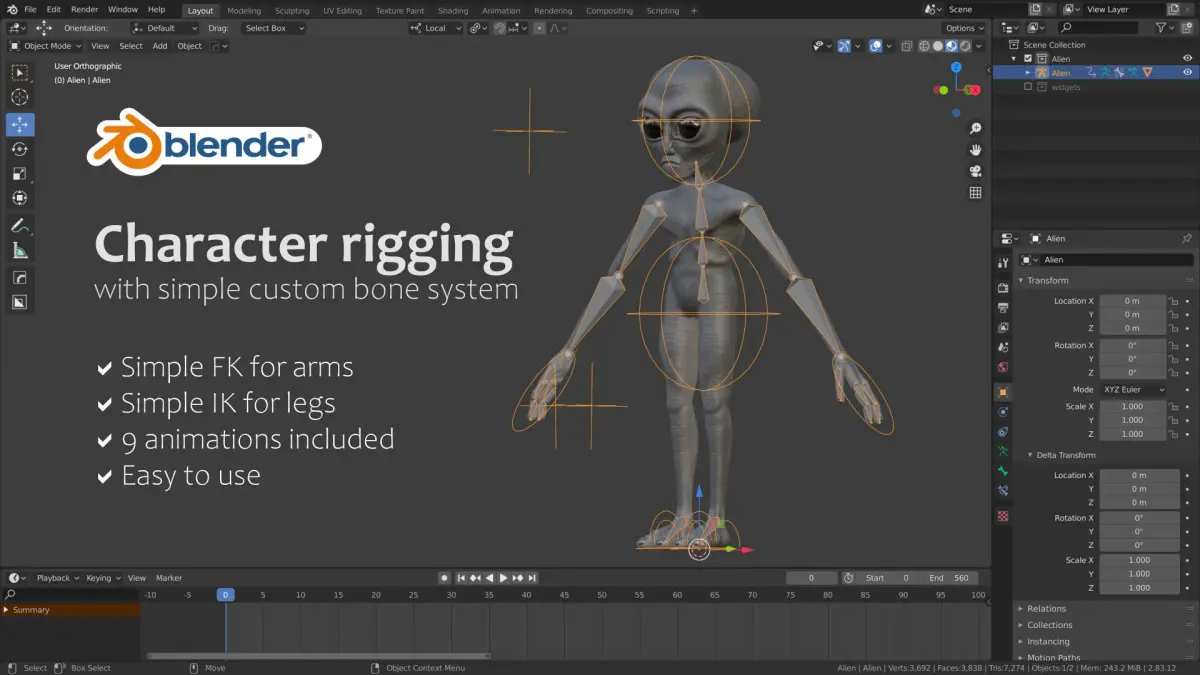Open the XYZ Euler rotation mode dropdown
The height and width of the screenshot is (675, 1200).
click(x=1133, y=390)
